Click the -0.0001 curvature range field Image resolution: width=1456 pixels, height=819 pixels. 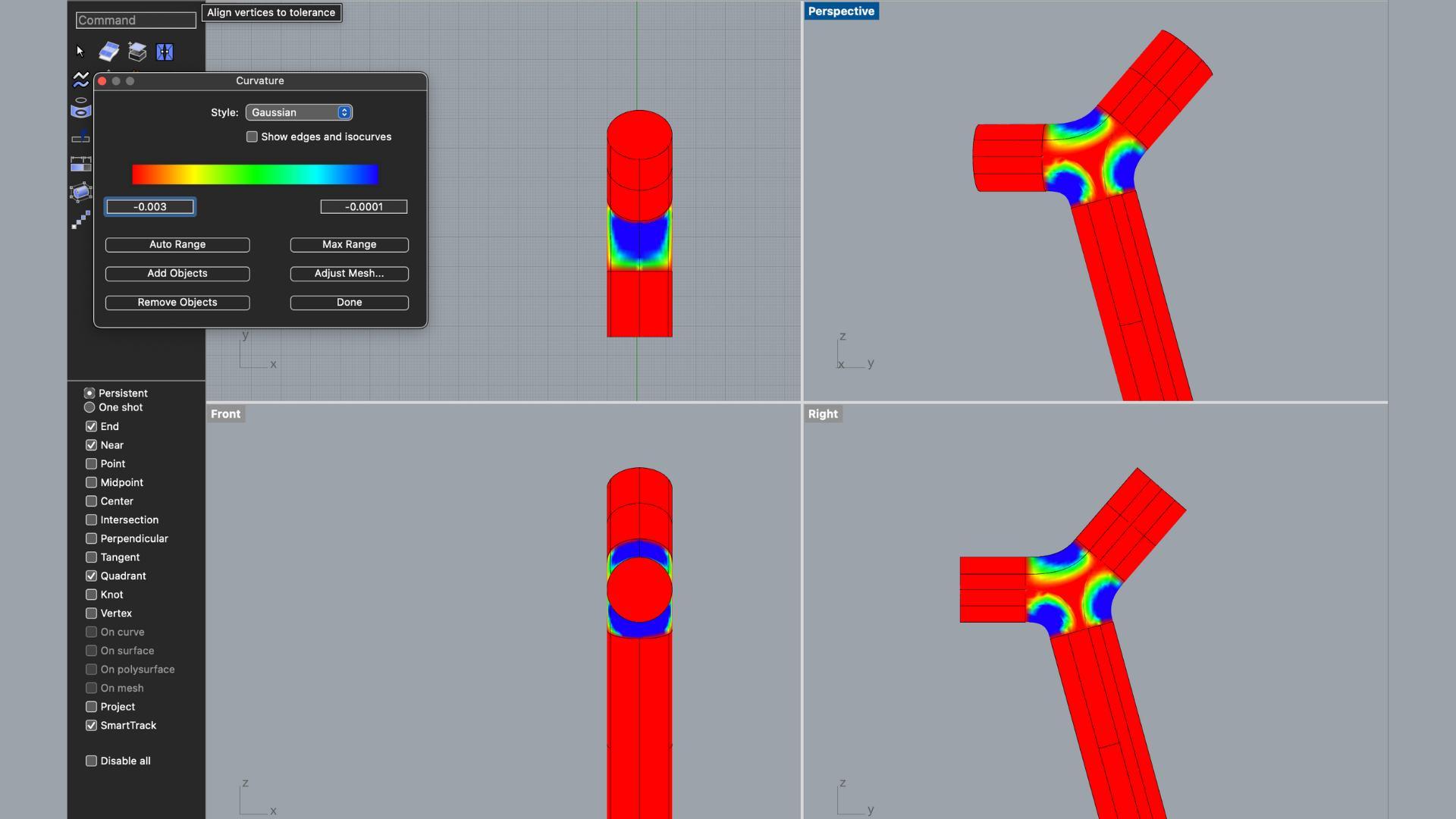[x=364, y=207]
